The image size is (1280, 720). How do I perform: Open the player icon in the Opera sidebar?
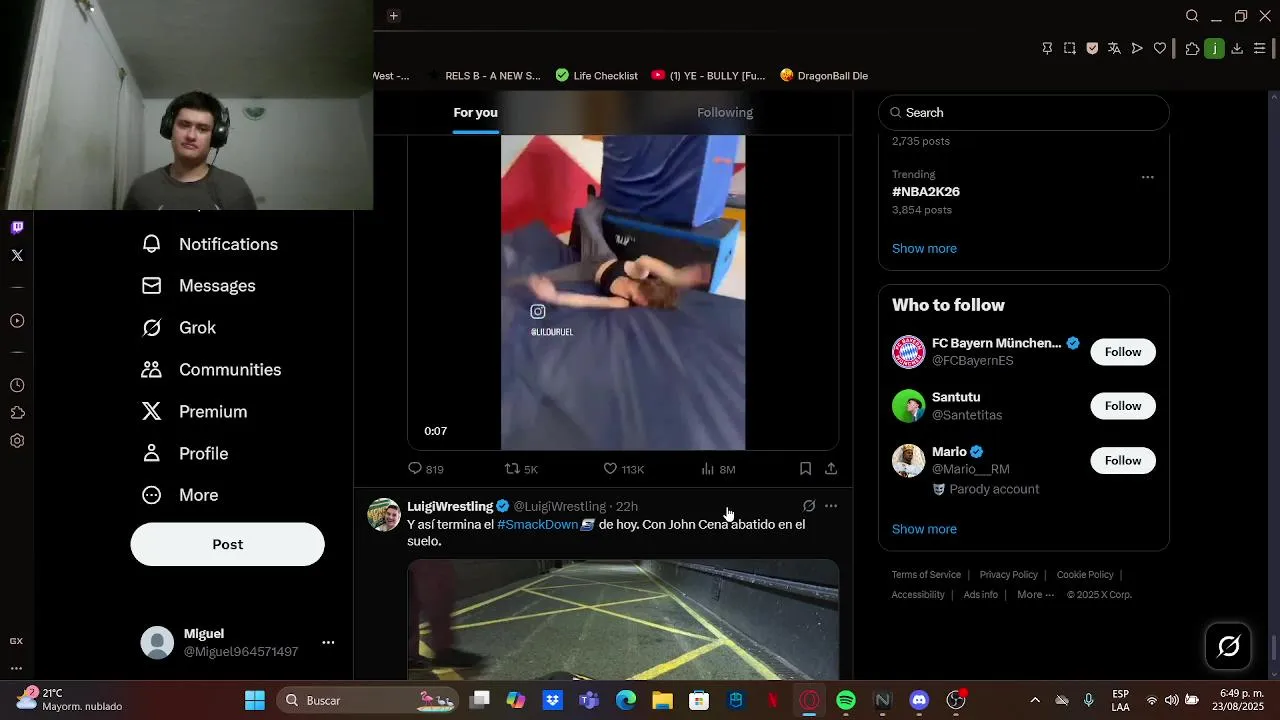coord(17,321)
